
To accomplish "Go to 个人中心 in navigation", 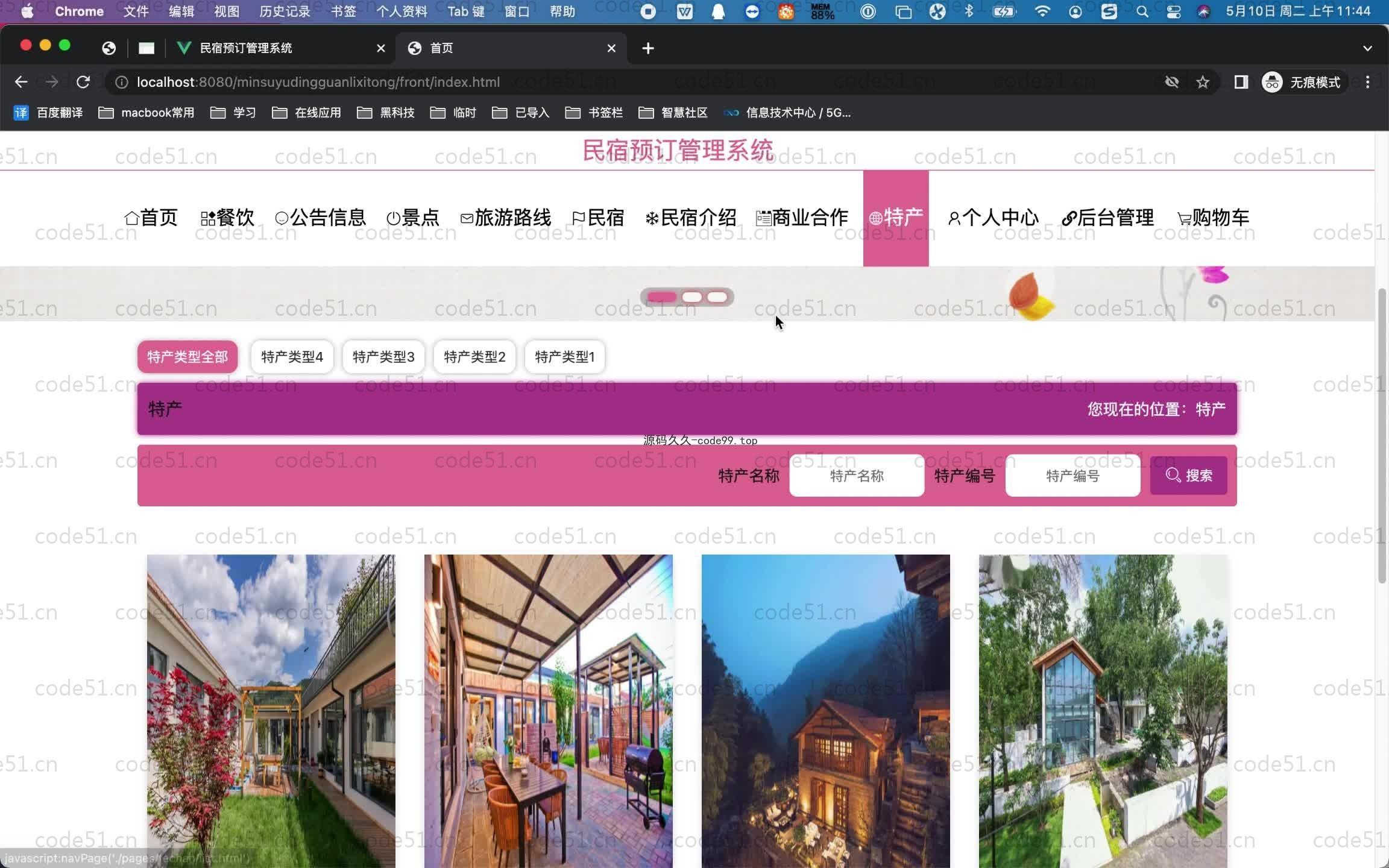I will 994,218.
